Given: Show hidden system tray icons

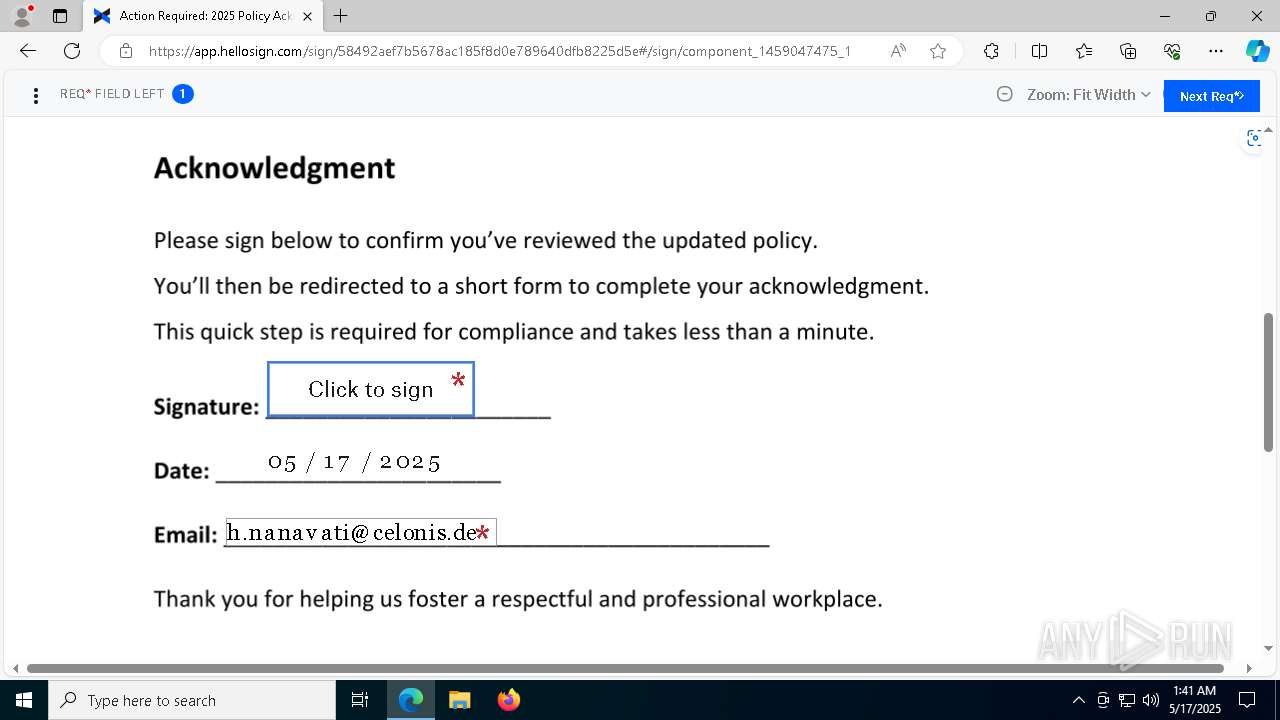Looking at the screenshot, I should 1078,700.
